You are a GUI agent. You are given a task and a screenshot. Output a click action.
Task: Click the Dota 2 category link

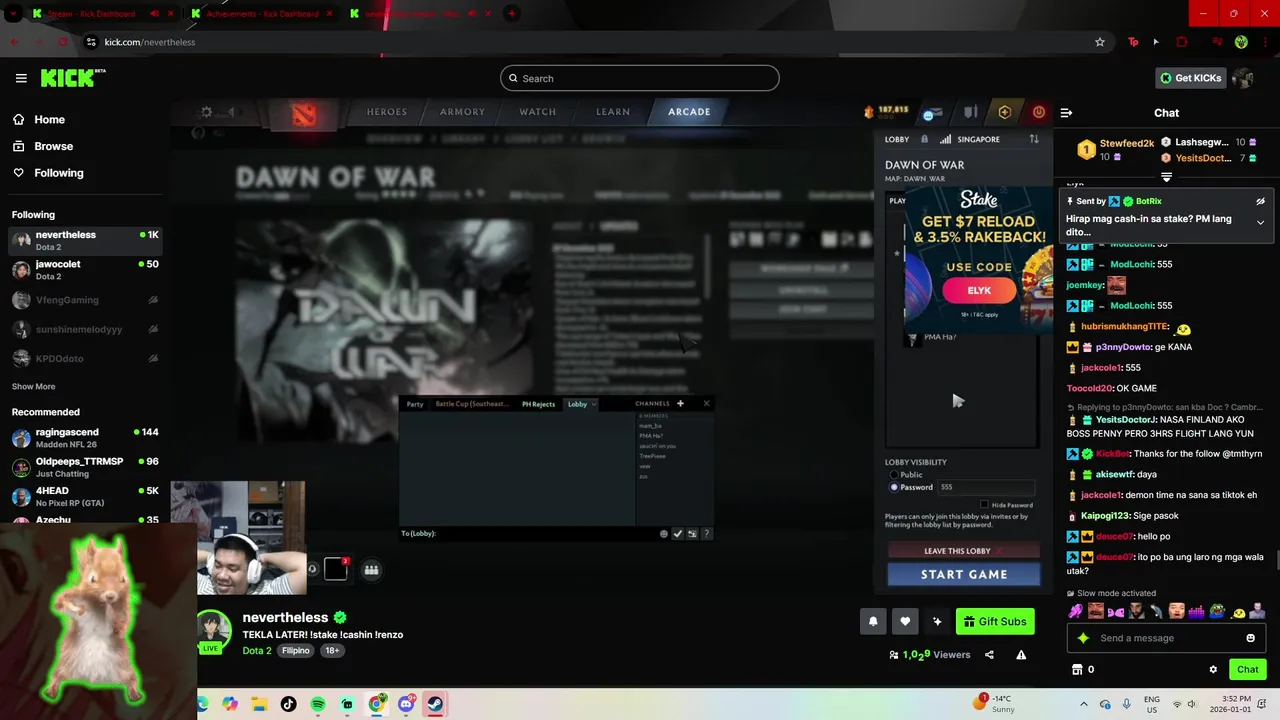pyautogui.click(x=257, y=650)
